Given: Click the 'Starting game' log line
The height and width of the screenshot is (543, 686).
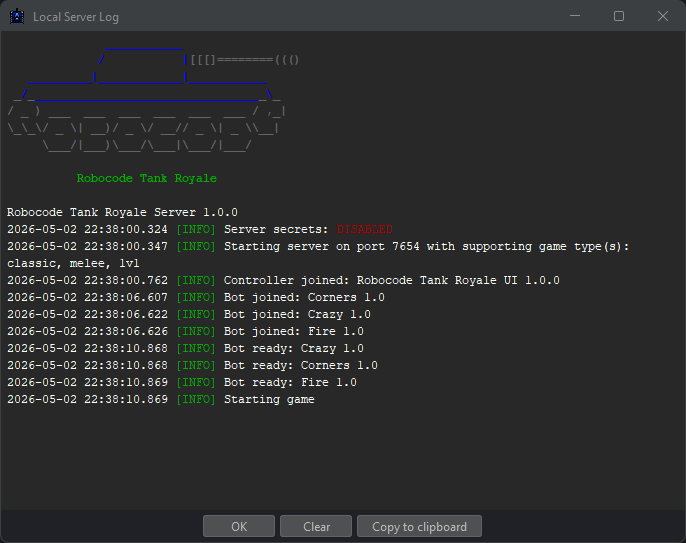Looking at the screenshot, I should pos(161,399).
